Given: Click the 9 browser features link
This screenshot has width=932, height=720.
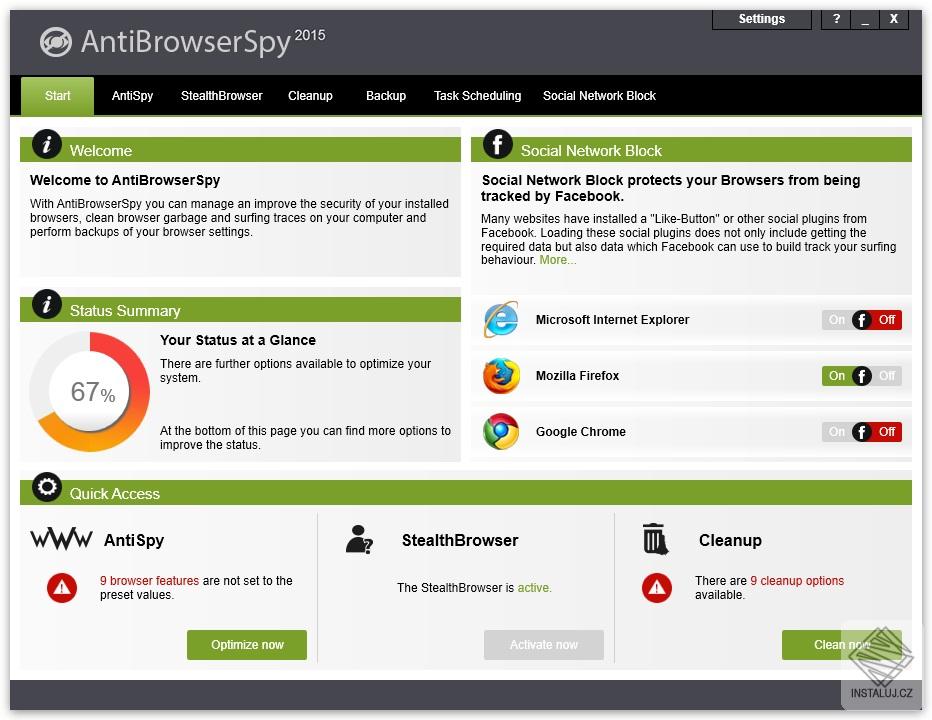Looking at the screenshot, I should click(149, 580).
